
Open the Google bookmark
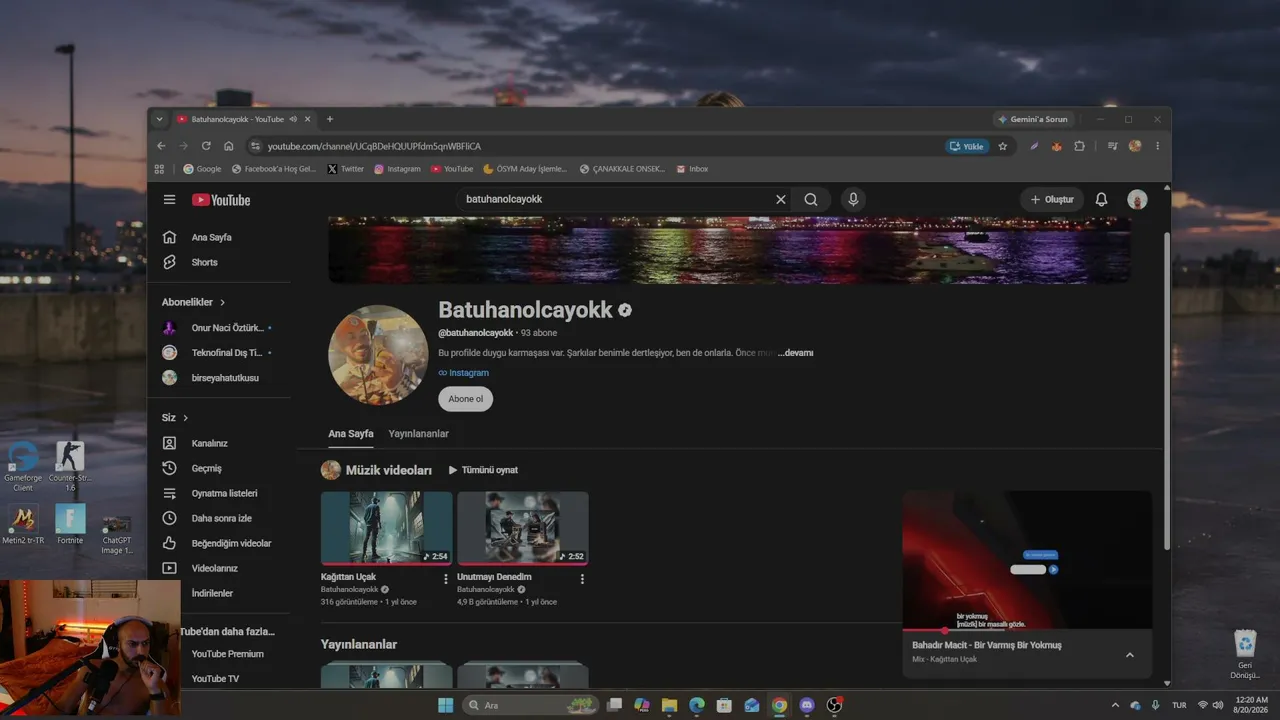point(202,169)
